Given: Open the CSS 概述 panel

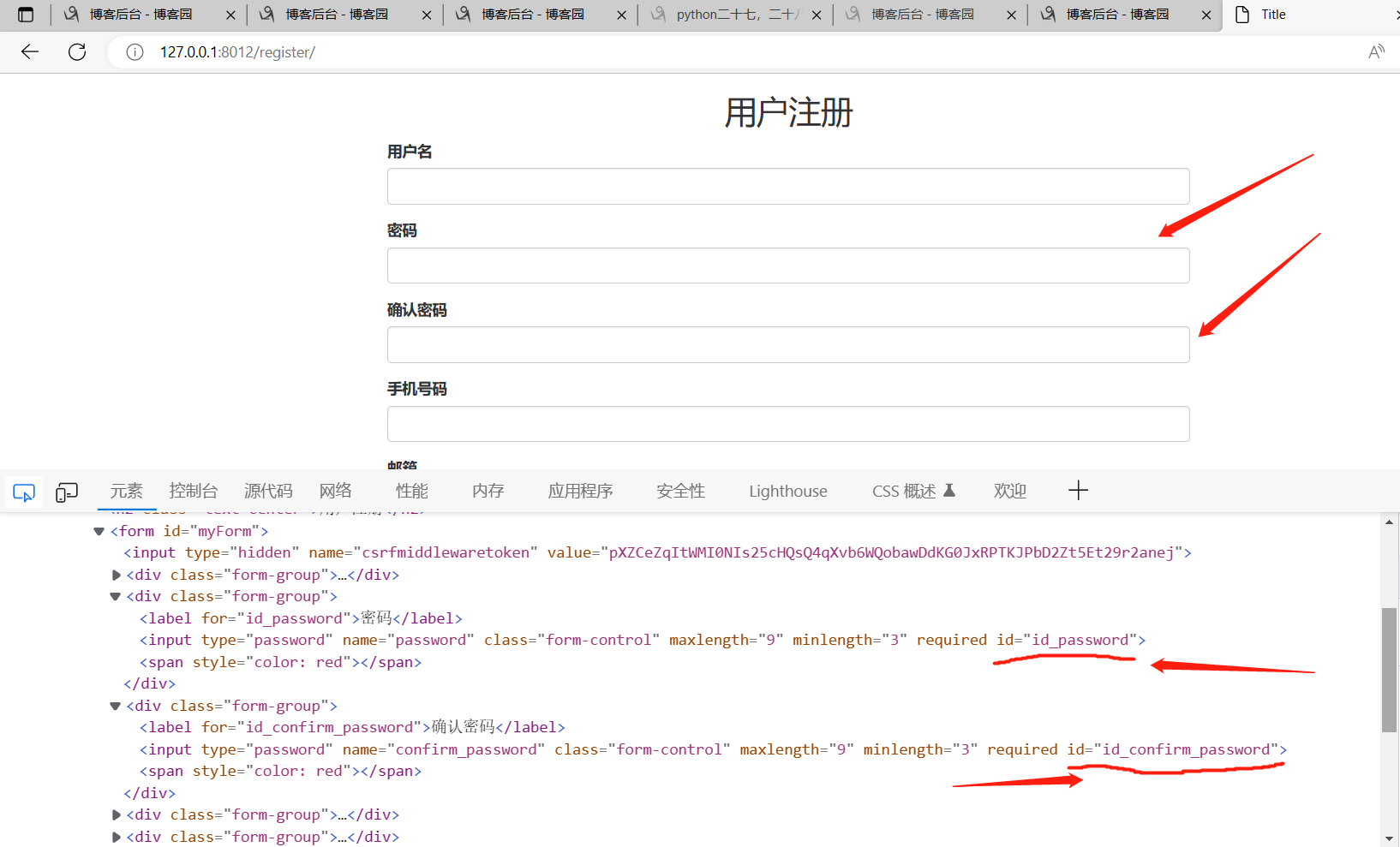Looking at the screenshot, I should point(913,491).
